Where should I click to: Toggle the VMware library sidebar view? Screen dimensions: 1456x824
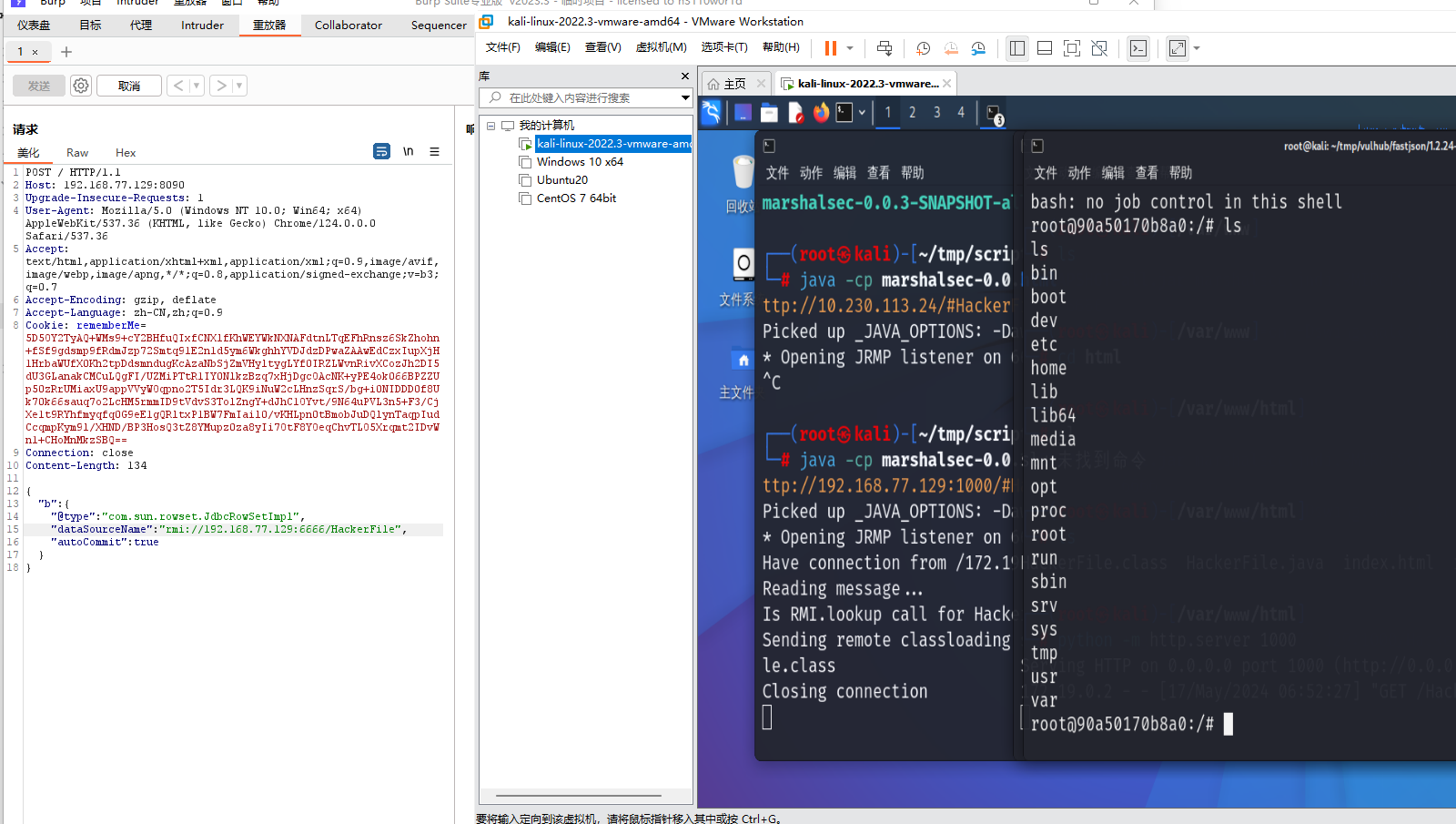(x=1017, y=48)
